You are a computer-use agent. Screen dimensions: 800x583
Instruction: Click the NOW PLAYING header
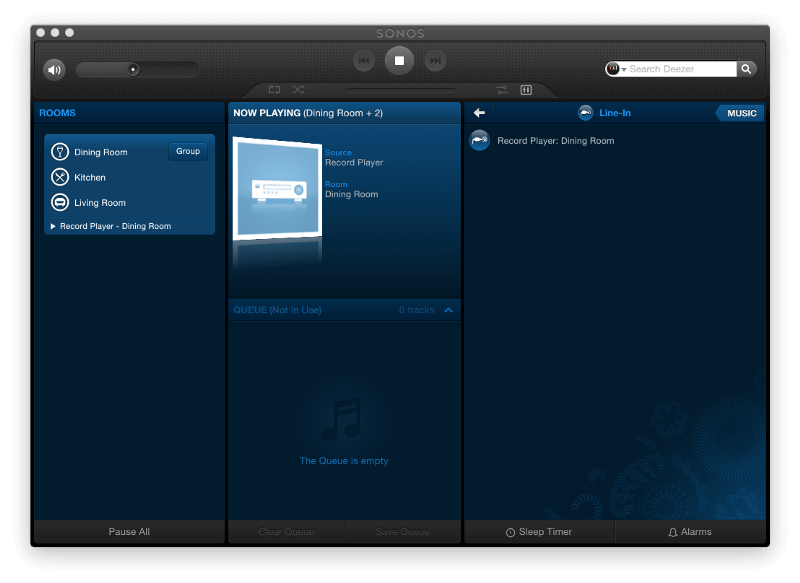pyautogui.click(x=308, y=113)
